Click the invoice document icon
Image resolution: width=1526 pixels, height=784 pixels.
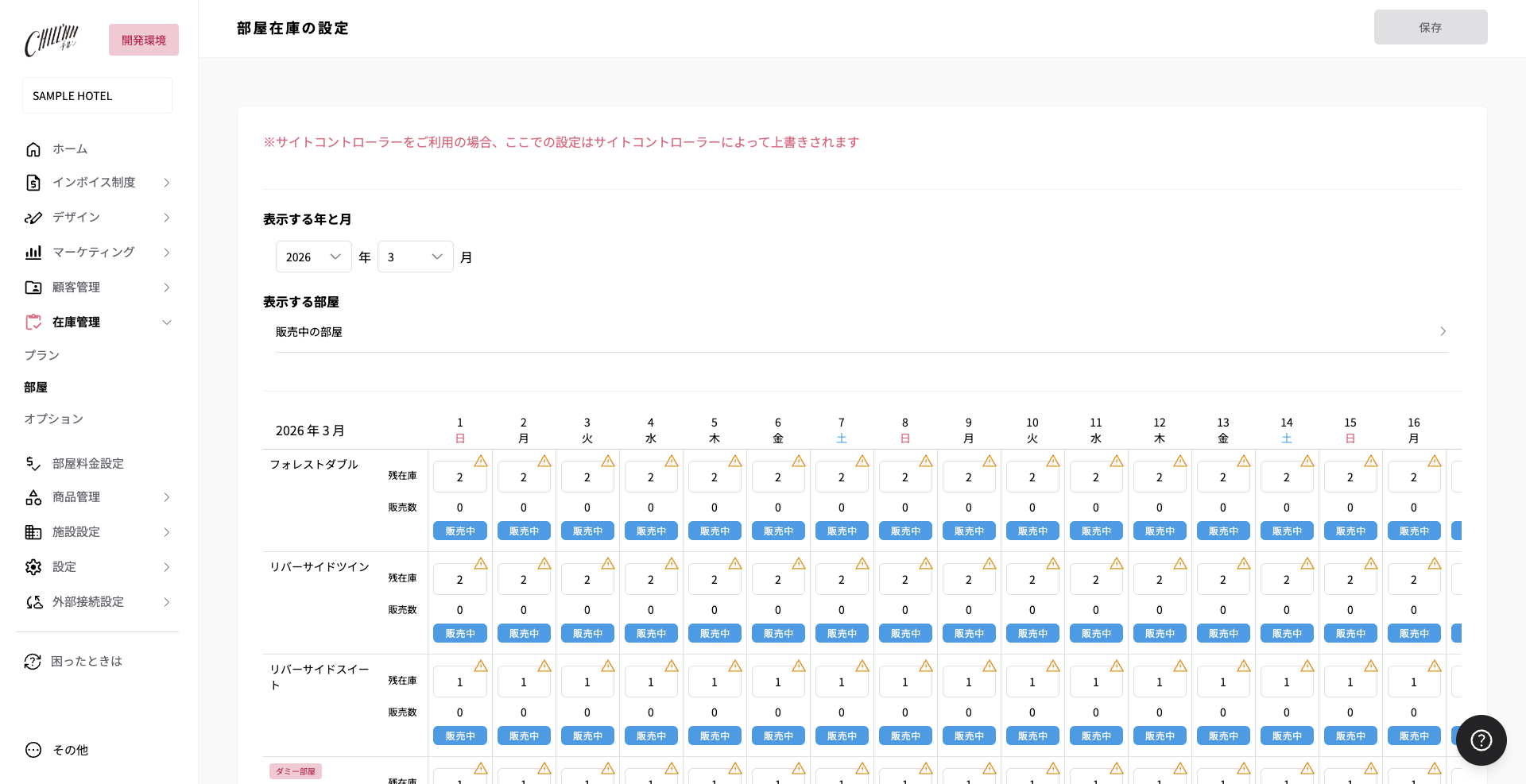tap(33, 183)
